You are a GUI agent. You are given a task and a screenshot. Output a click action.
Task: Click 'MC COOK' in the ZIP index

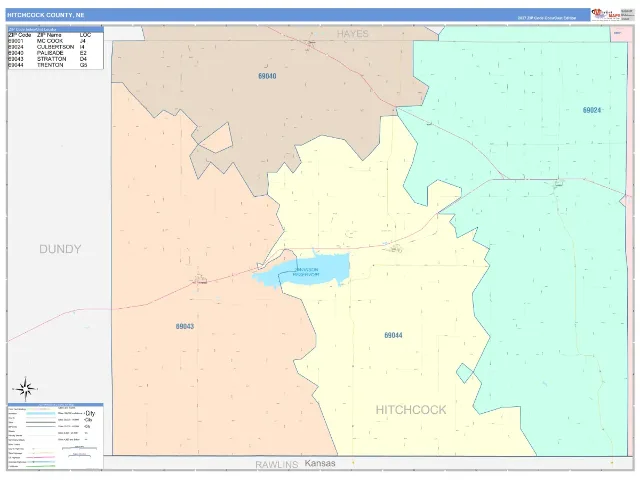pos(50,41)
